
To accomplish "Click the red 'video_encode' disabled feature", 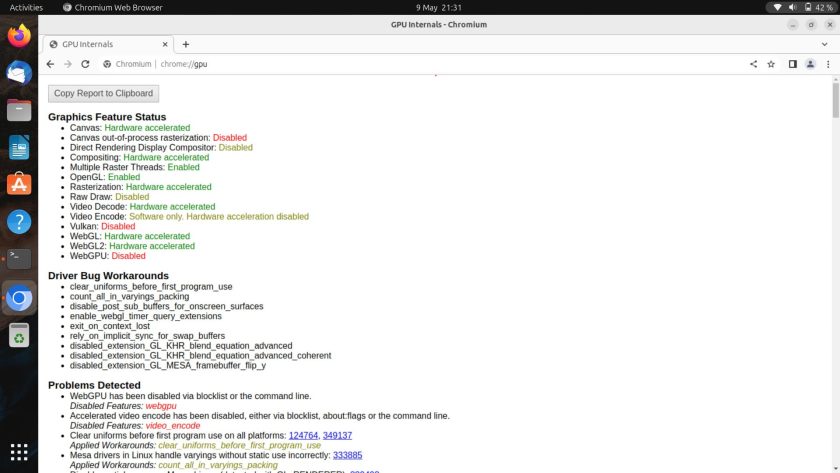I will 172,426.
